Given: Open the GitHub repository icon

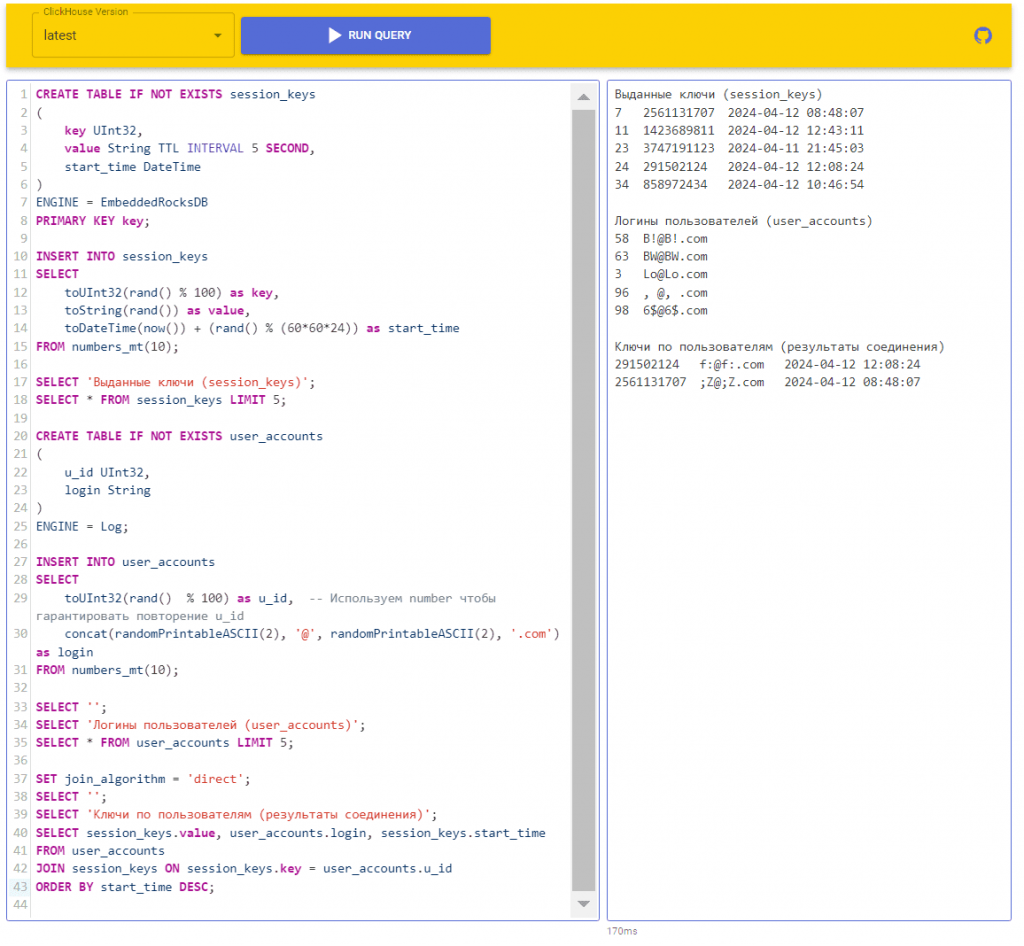Looking at the screenshot, I should pos(982,35).
